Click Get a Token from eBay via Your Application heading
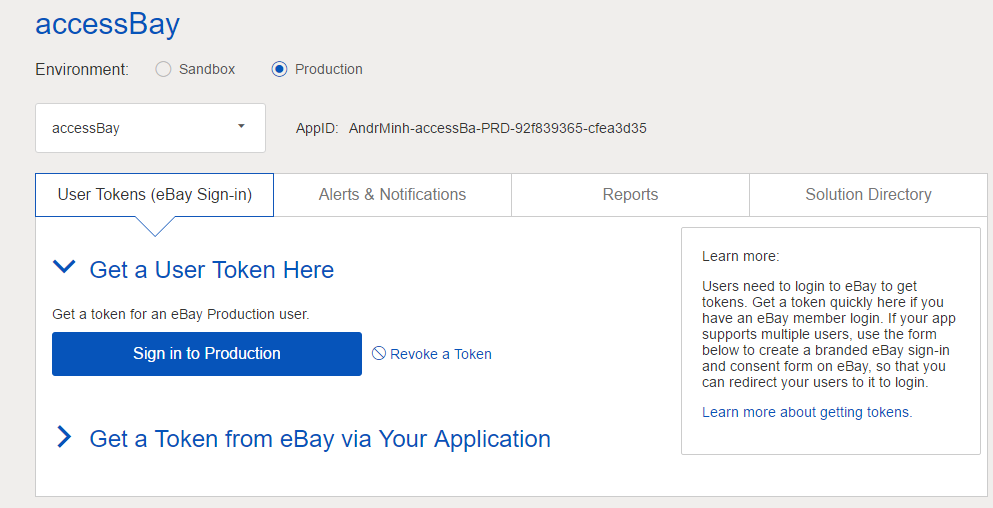 tap(320, 439)
